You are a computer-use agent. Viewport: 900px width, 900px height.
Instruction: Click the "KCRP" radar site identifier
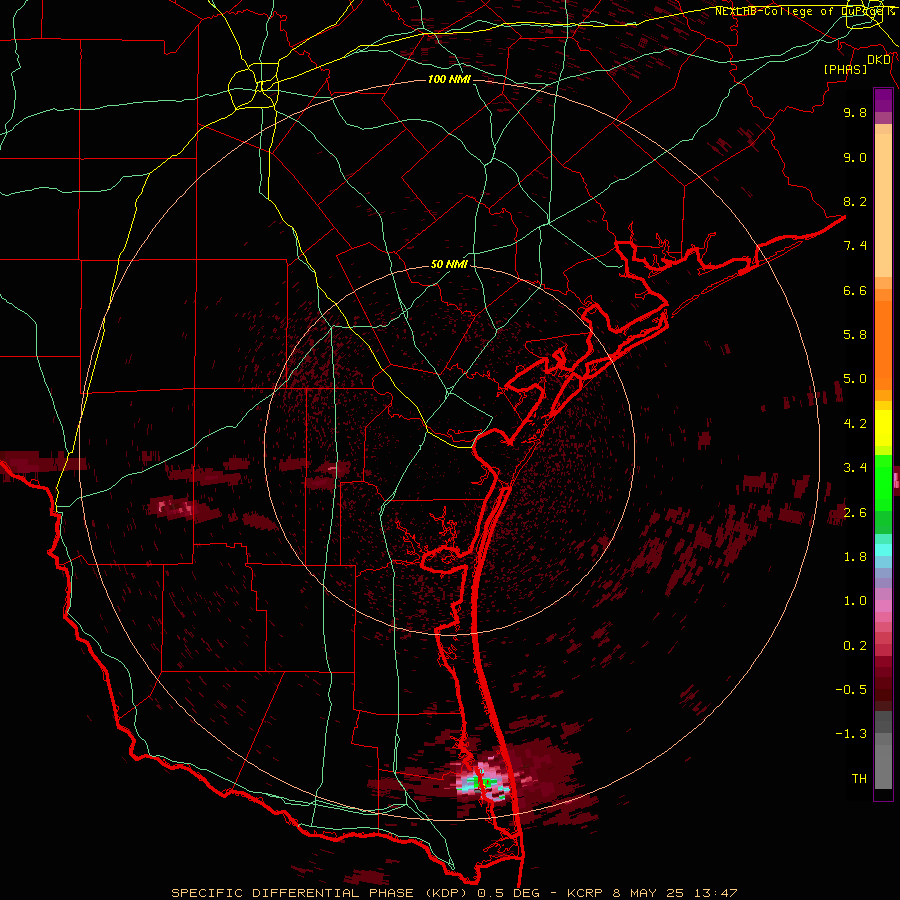tap(584, 893)
